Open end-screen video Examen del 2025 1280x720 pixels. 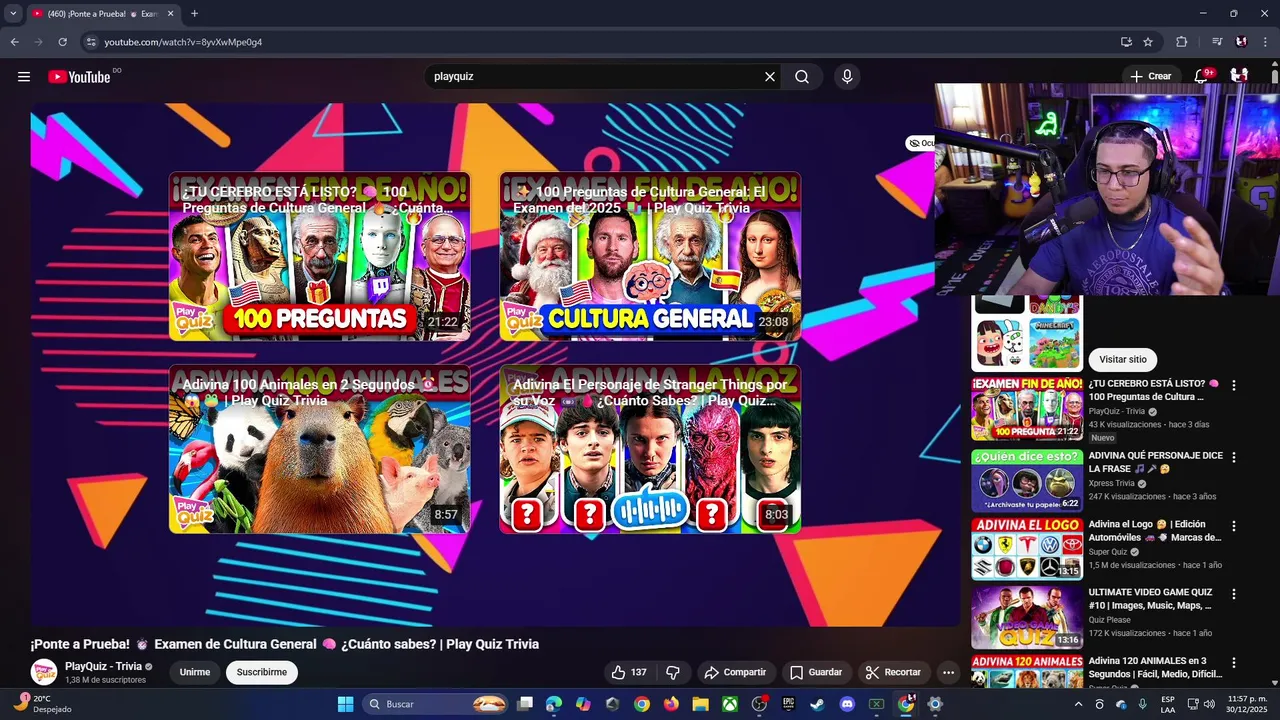pos(650,257)
